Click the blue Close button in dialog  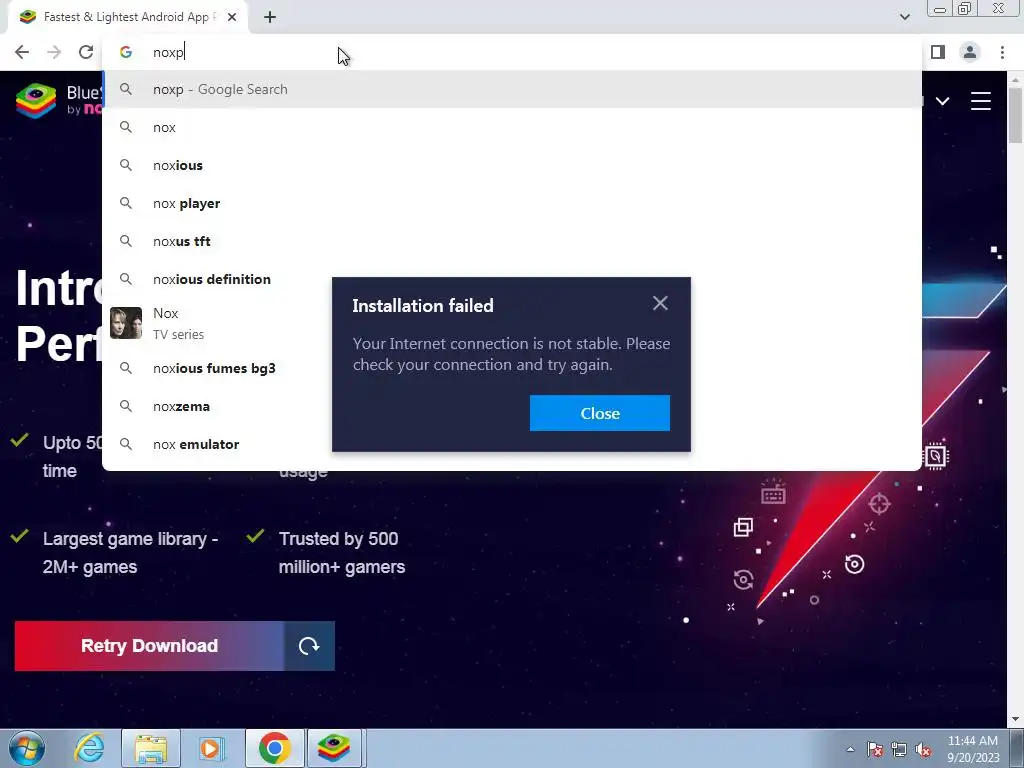(600, 413)
